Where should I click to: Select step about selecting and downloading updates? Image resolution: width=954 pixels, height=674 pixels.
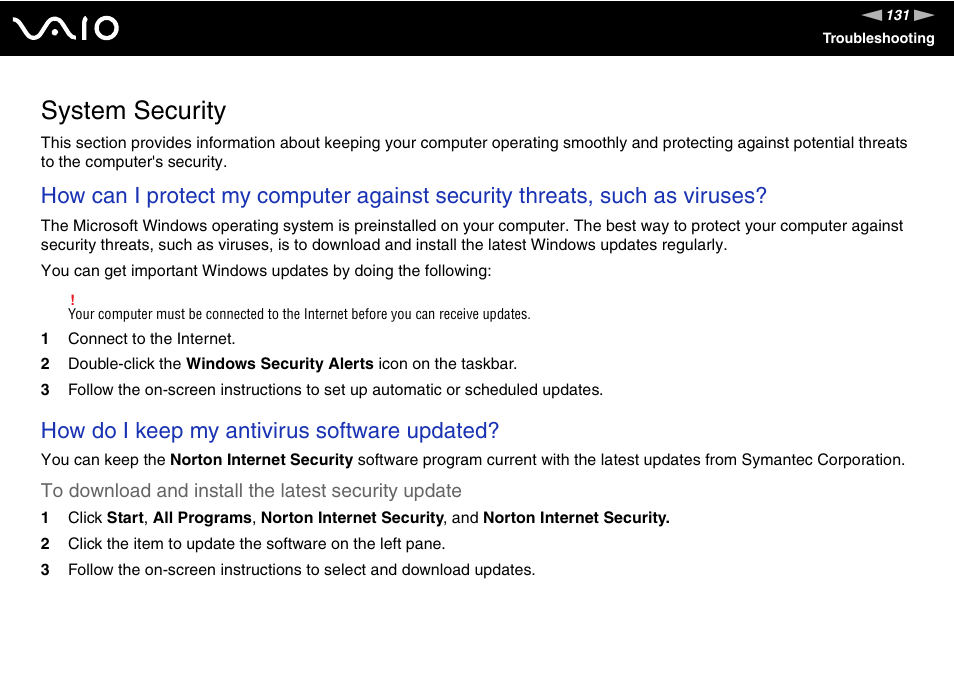[301, 570]
